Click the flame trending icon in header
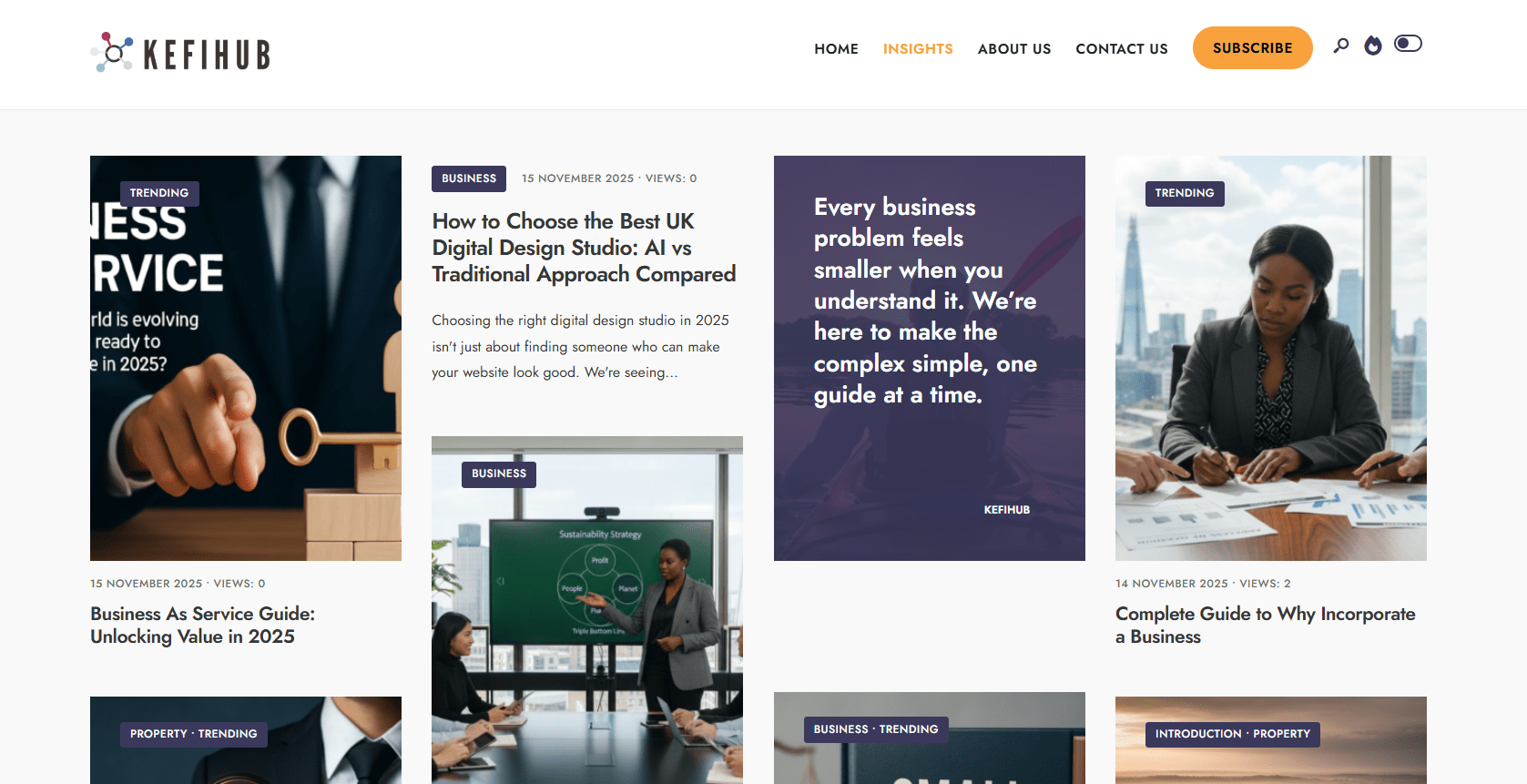 [x=1373, y=46]
